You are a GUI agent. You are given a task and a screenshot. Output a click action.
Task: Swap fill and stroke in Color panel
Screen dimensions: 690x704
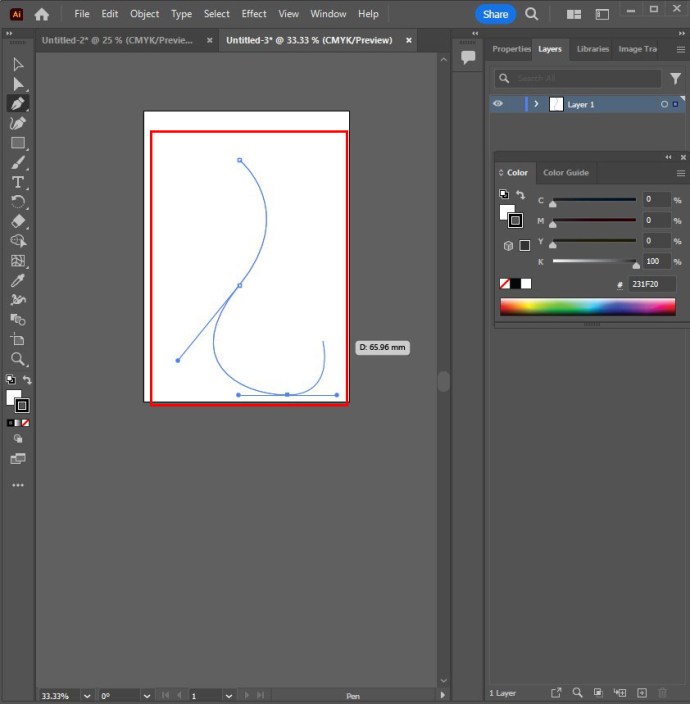pyautogui.click(x=520, y=194)
